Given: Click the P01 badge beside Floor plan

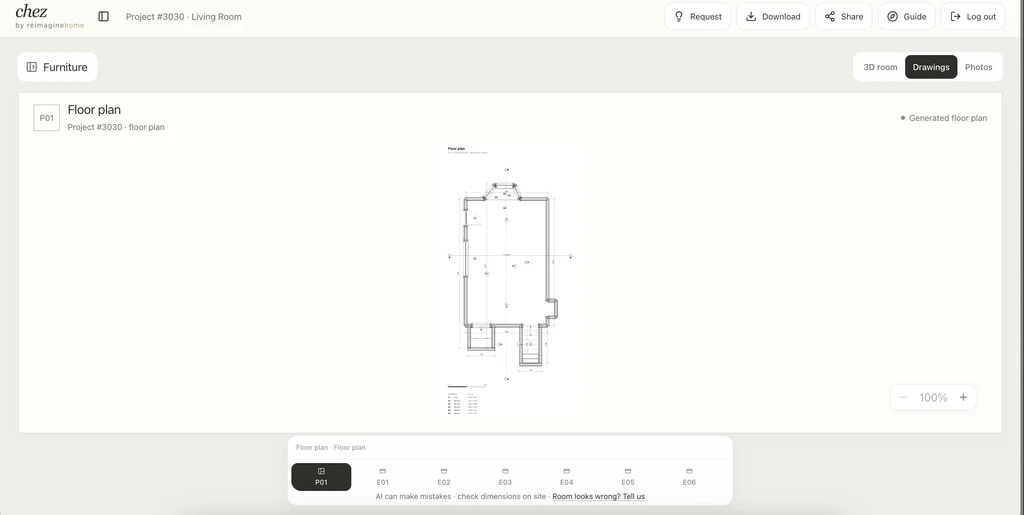Looking at the screenshot, I should tap(46, 118).
